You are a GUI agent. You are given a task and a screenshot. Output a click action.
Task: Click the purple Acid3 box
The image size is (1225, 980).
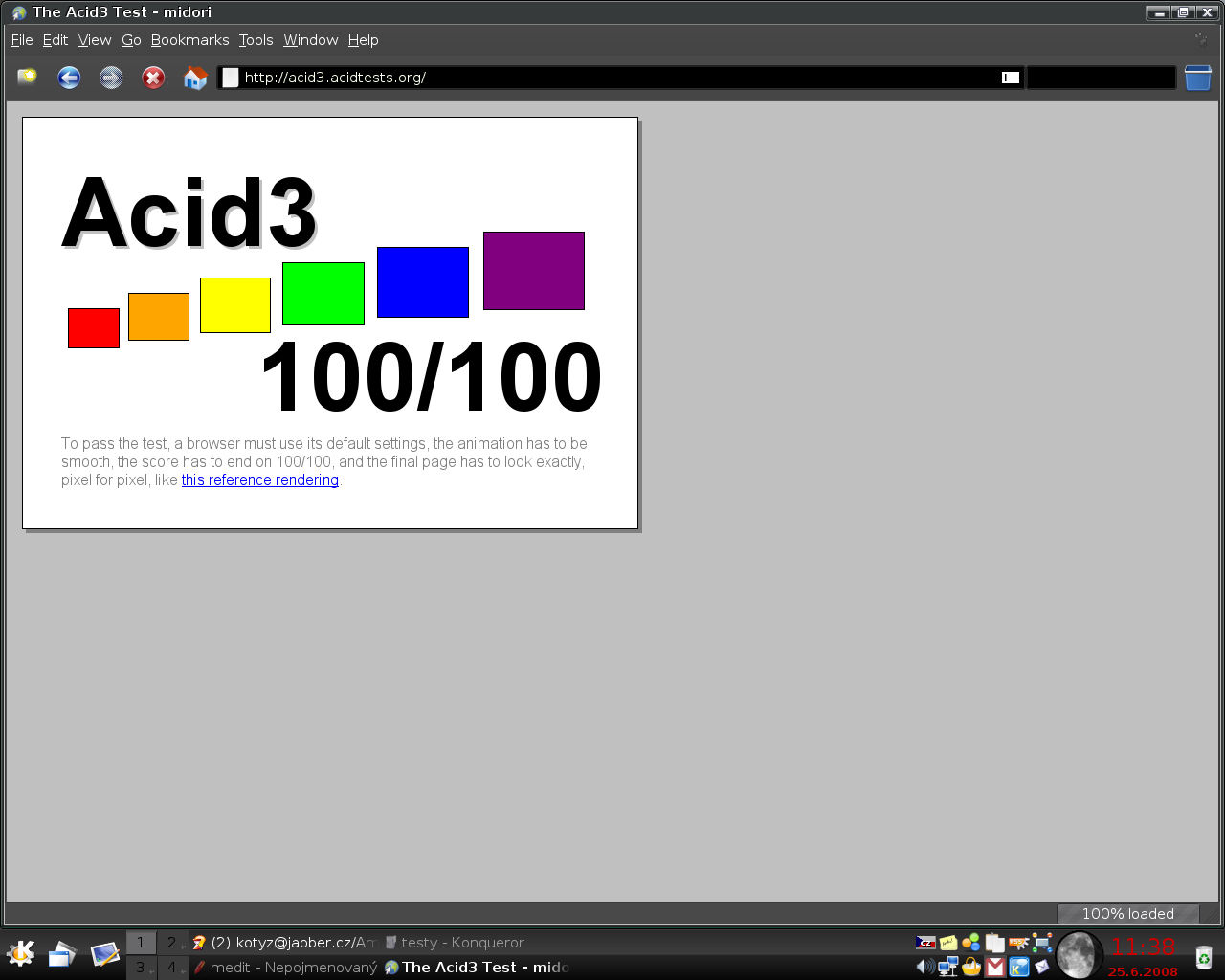pyautogui.click(x=534, y=271)
